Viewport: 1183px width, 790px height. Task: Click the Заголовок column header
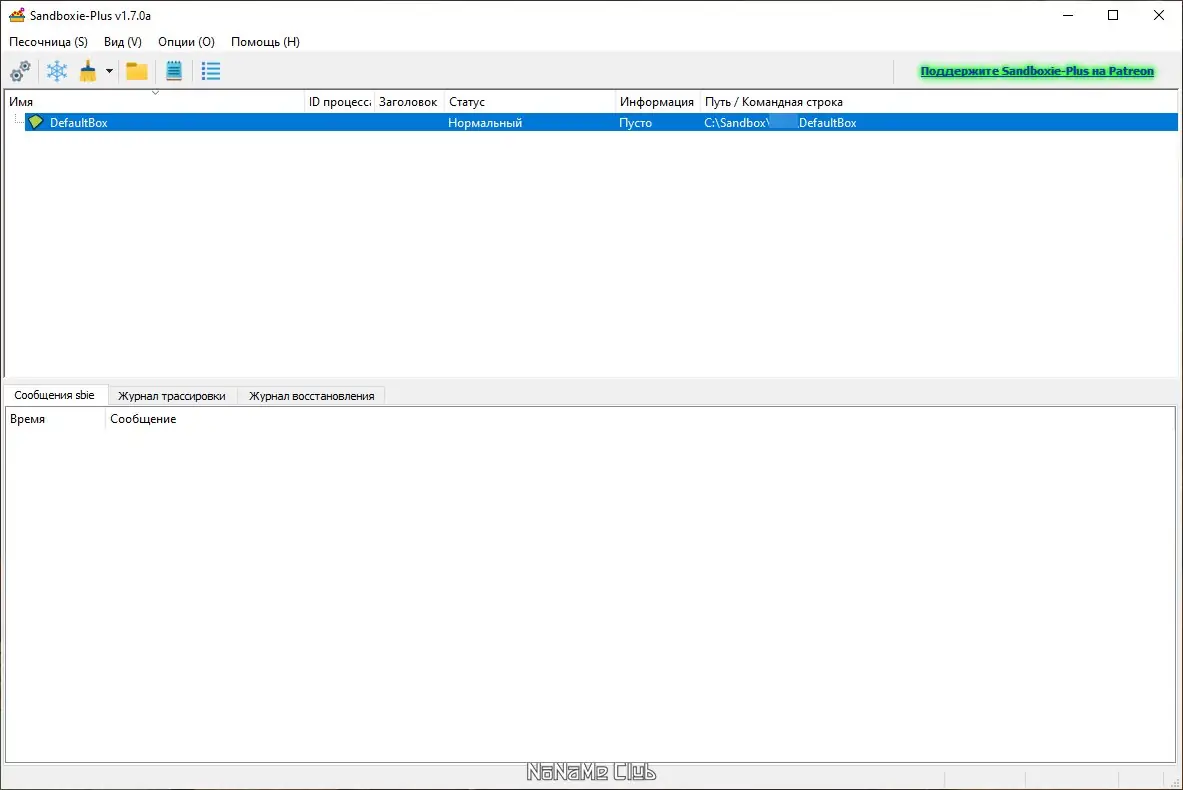[x=409, y=101]
